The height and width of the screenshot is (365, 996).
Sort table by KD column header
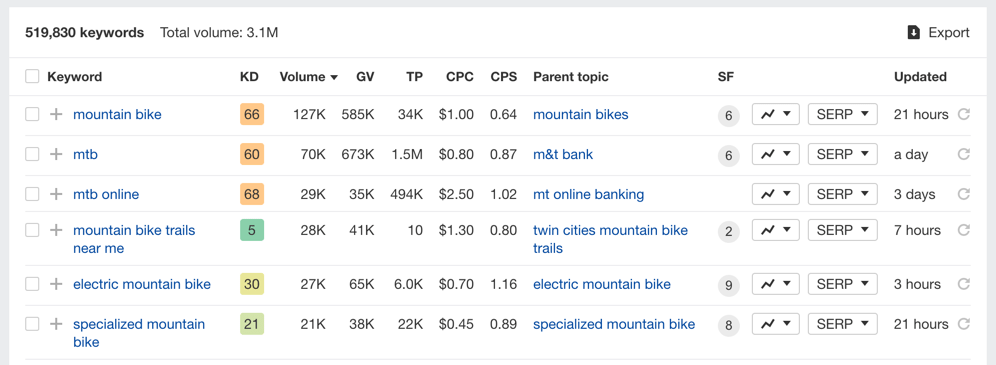249,77
